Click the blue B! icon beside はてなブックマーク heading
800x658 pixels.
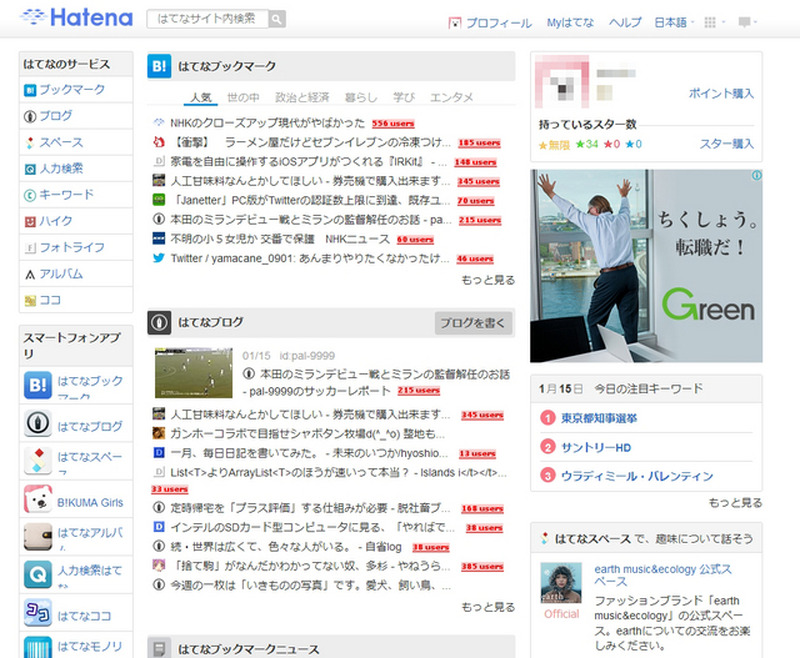click(160, 67)
